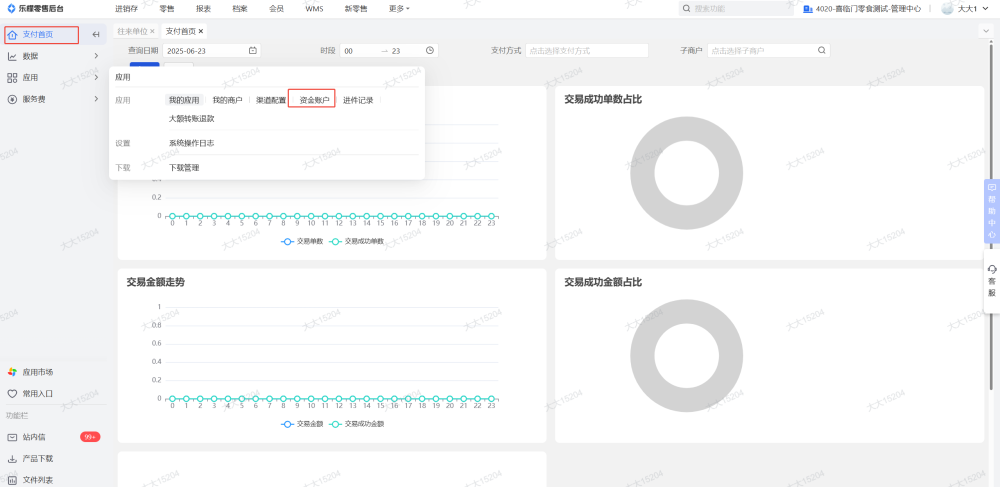
Task: Open the 零售 top menu
Action: pos(167,9)
